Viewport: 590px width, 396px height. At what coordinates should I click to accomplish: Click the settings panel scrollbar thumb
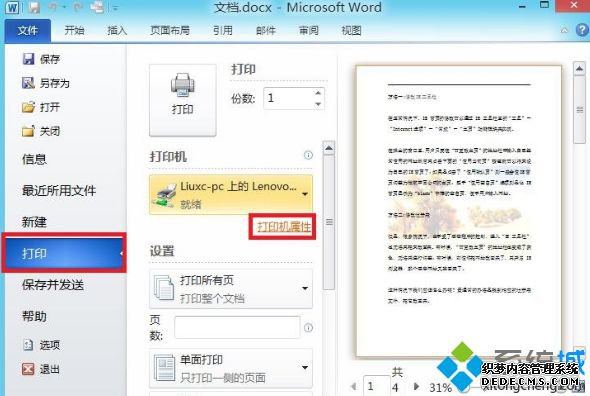point(329,222)
